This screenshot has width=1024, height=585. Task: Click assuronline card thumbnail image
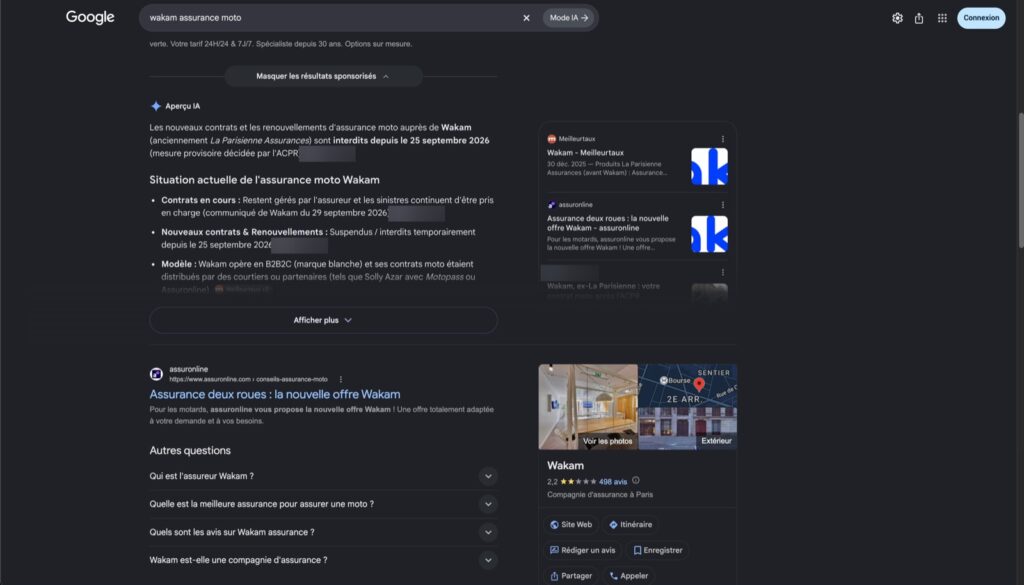(x=709, y=234)
